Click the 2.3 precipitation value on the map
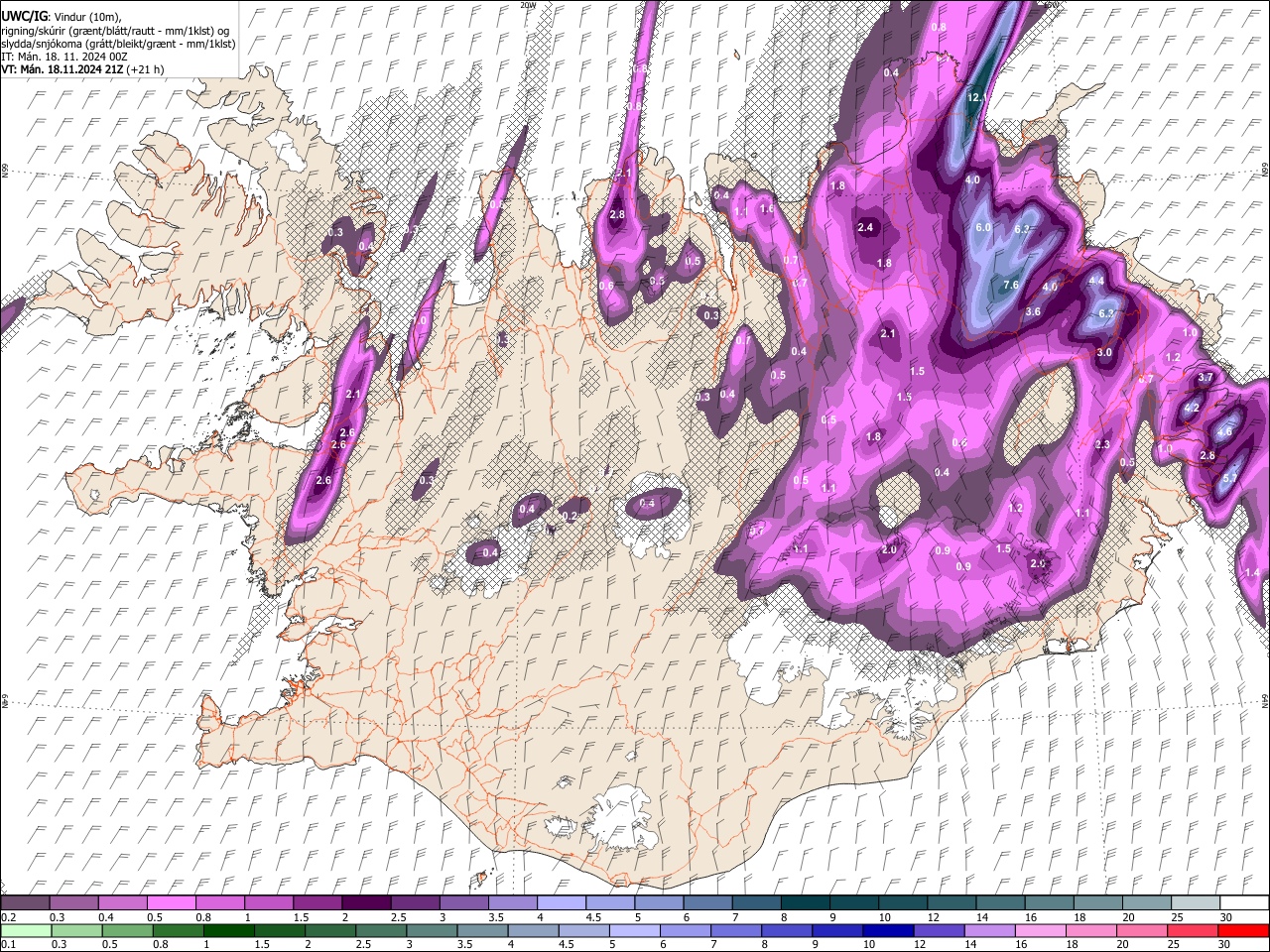Viewport: 1270px width, 952px height. [1102, 445]
